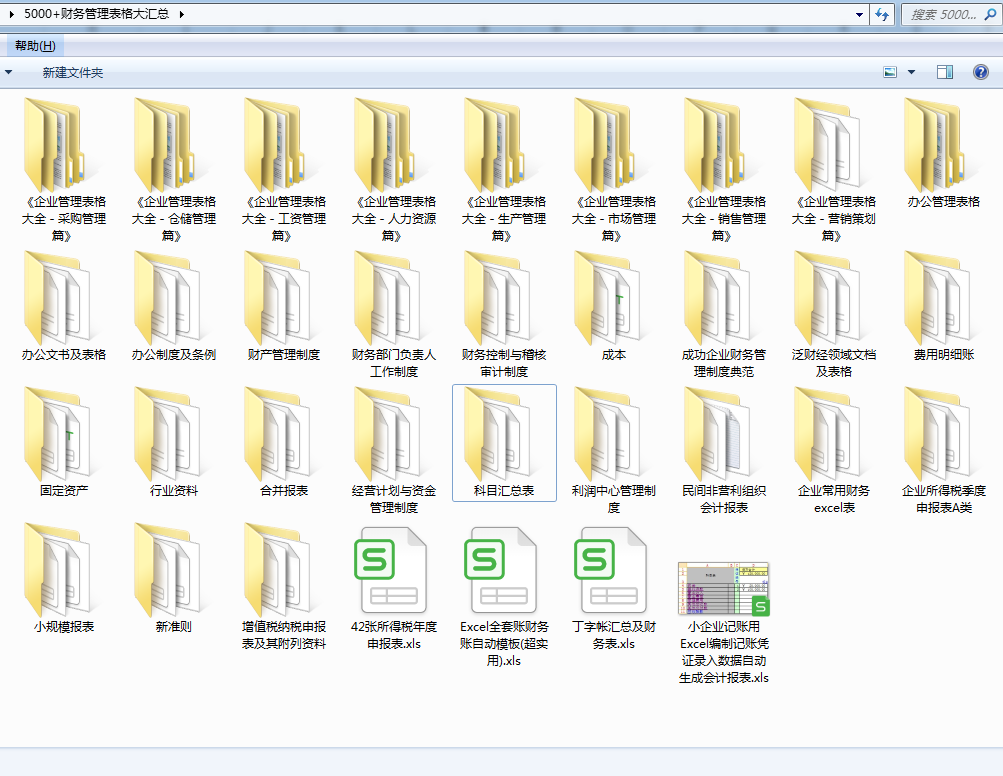Screen dimensions: 1003x776
Task: Open the 《企业管理表格大全 - 仓储管理篇》 folder
Action: tap(173, 170)
